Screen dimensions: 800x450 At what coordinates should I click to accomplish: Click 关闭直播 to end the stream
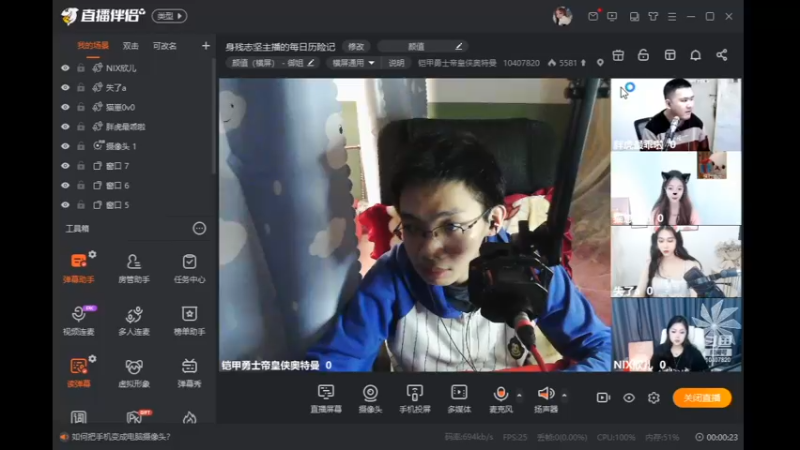[702, 398]
